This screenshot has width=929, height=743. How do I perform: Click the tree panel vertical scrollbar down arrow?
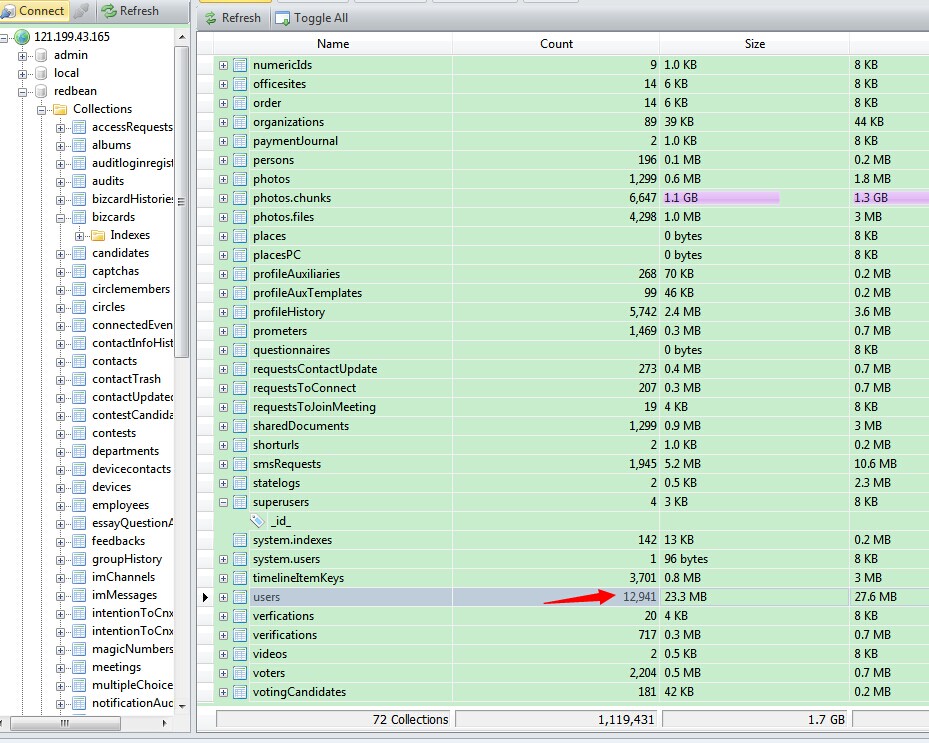(182, 706)
